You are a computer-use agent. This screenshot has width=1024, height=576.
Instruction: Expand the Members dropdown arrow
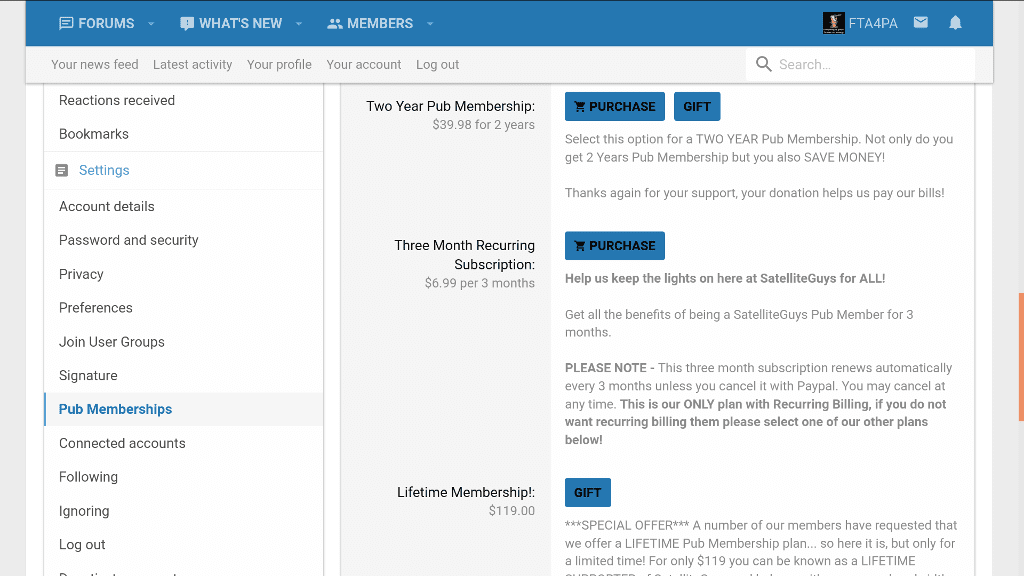click(x=430, y=24)
